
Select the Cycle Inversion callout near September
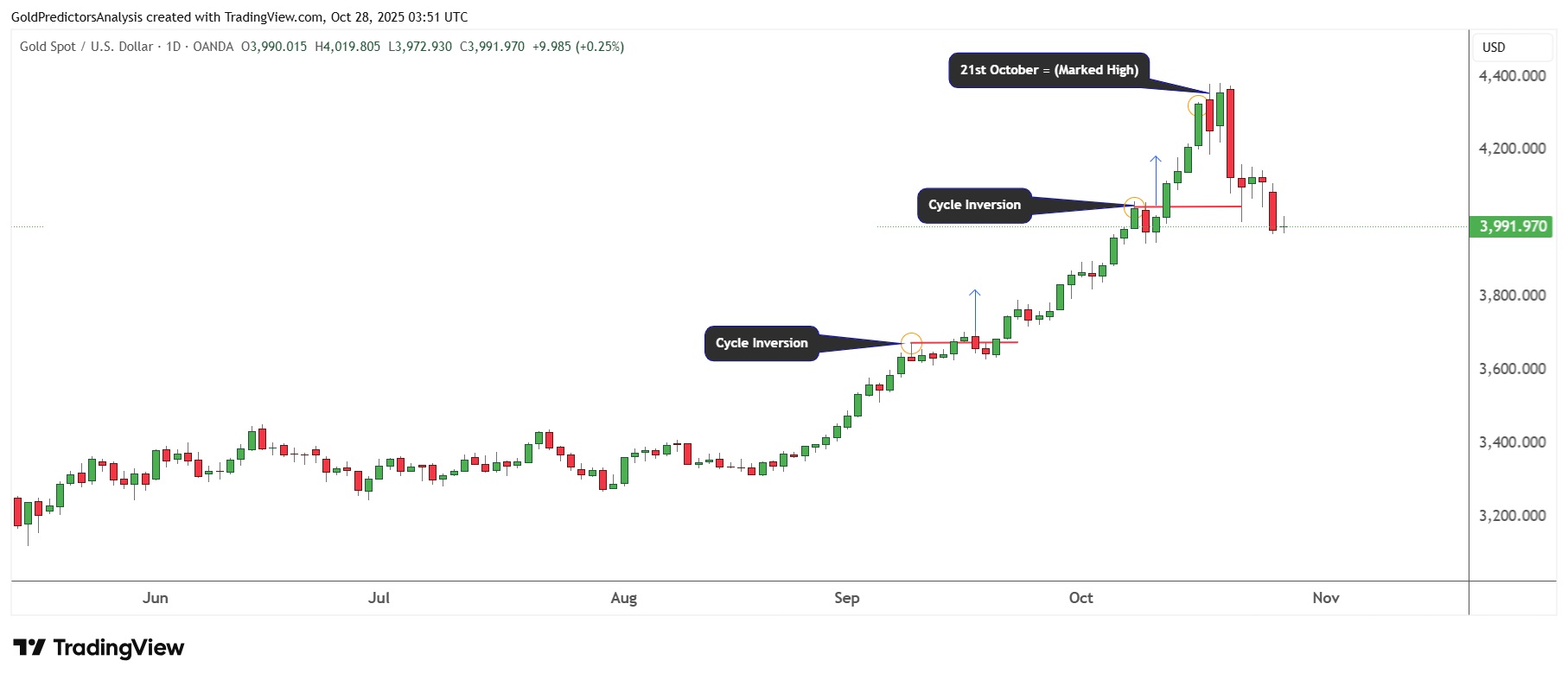point(762,343)
